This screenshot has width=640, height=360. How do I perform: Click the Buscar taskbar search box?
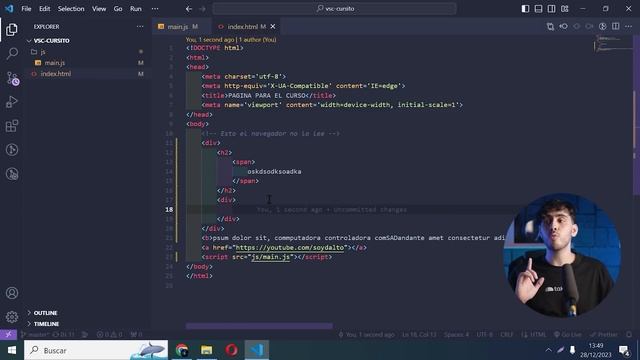tap(96, 350)
